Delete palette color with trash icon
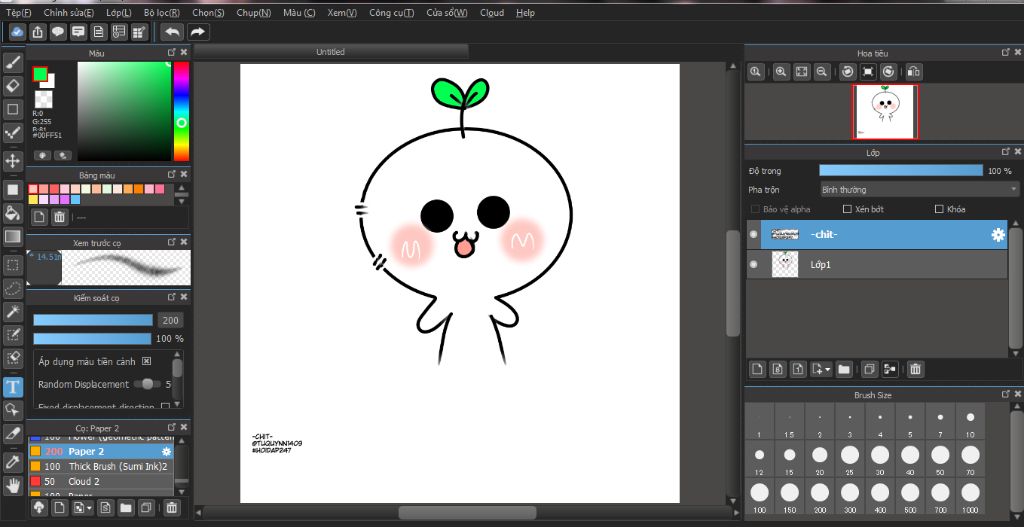1024x527 pixels. pos(59,217)
